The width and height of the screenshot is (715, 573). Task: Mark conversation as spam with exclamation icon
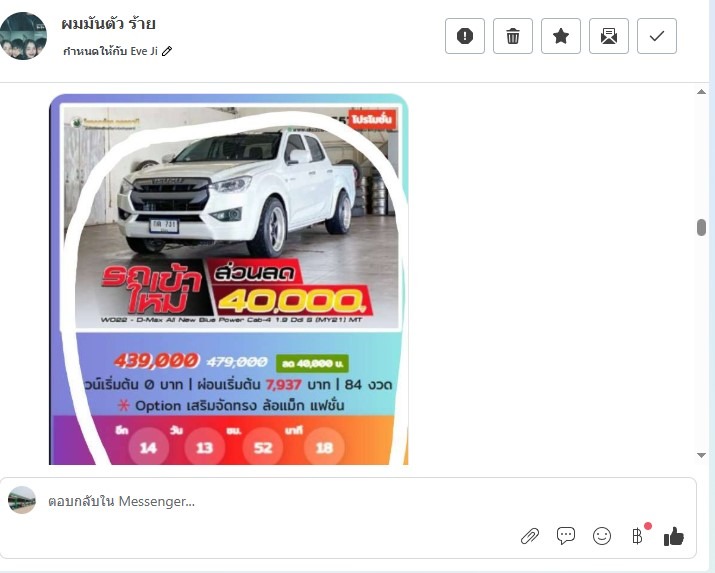click(465, 36)
